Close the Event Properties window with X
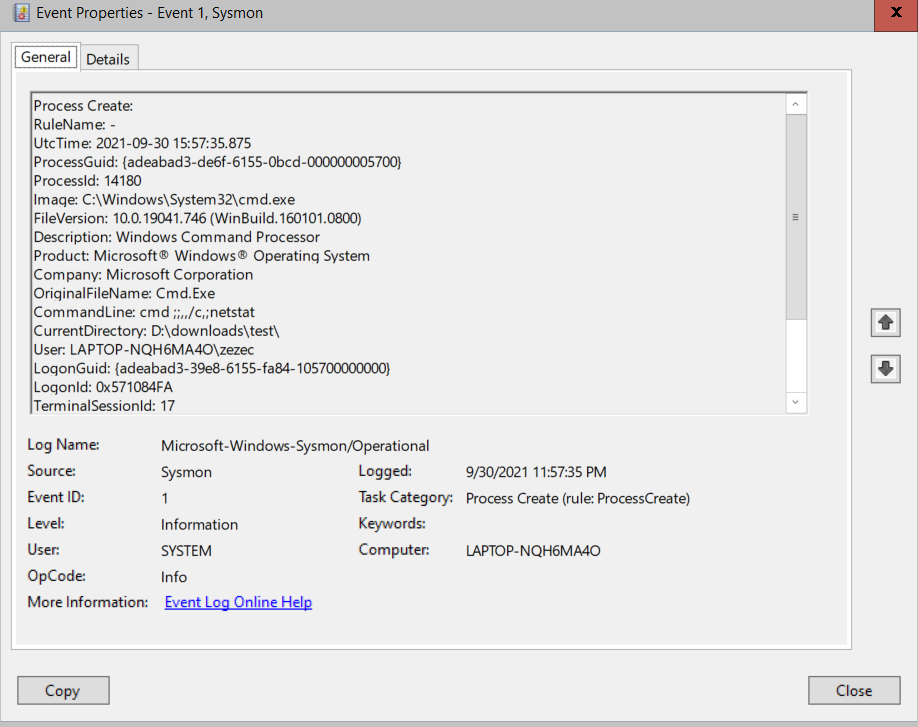 tap(896, 14)
